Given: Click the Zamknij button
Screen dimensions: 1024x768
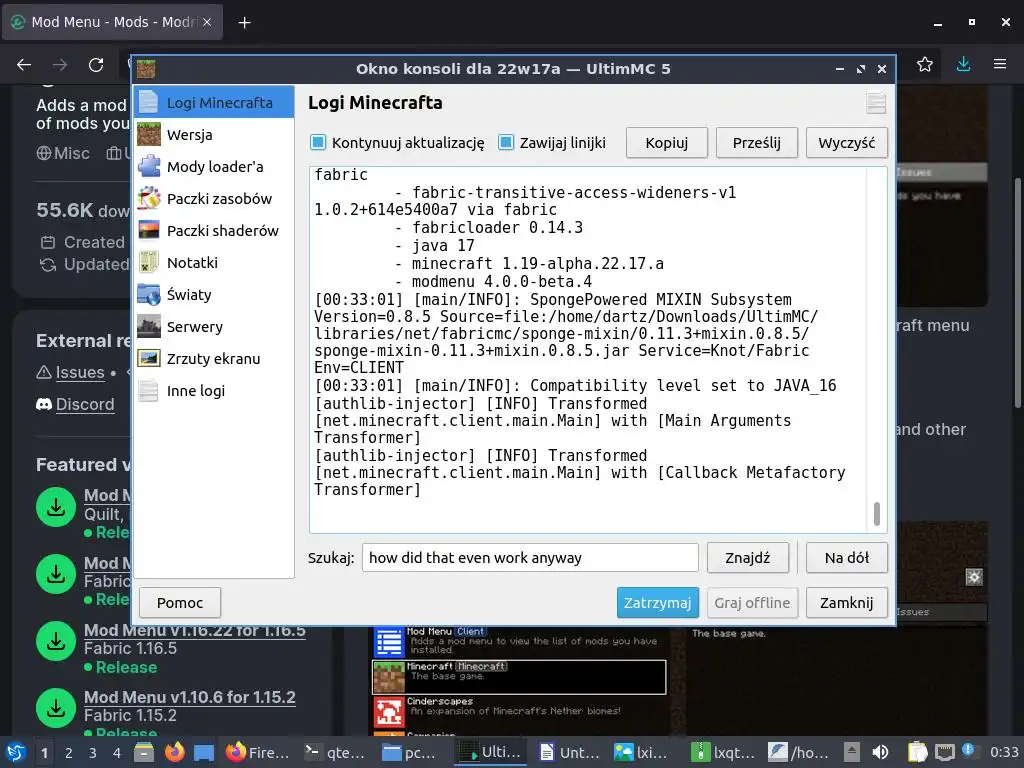Looking at the screenshot, I should pyautogui.click(x=846, y=603).
